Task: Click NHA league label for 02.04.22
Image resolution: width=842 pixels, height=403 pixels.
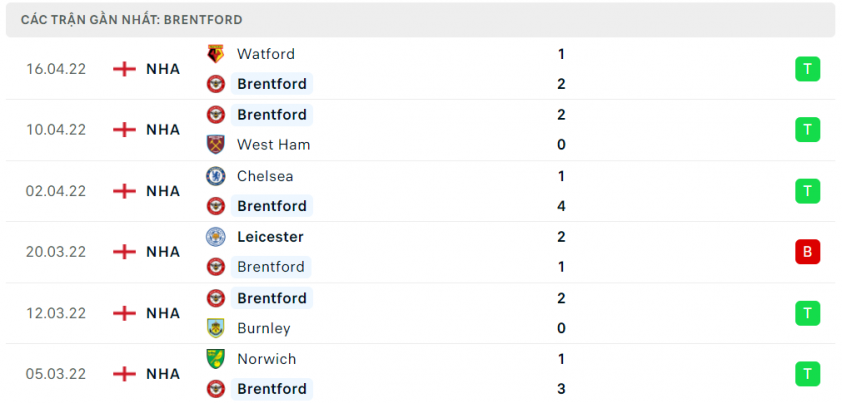Action: pos(163,191)
